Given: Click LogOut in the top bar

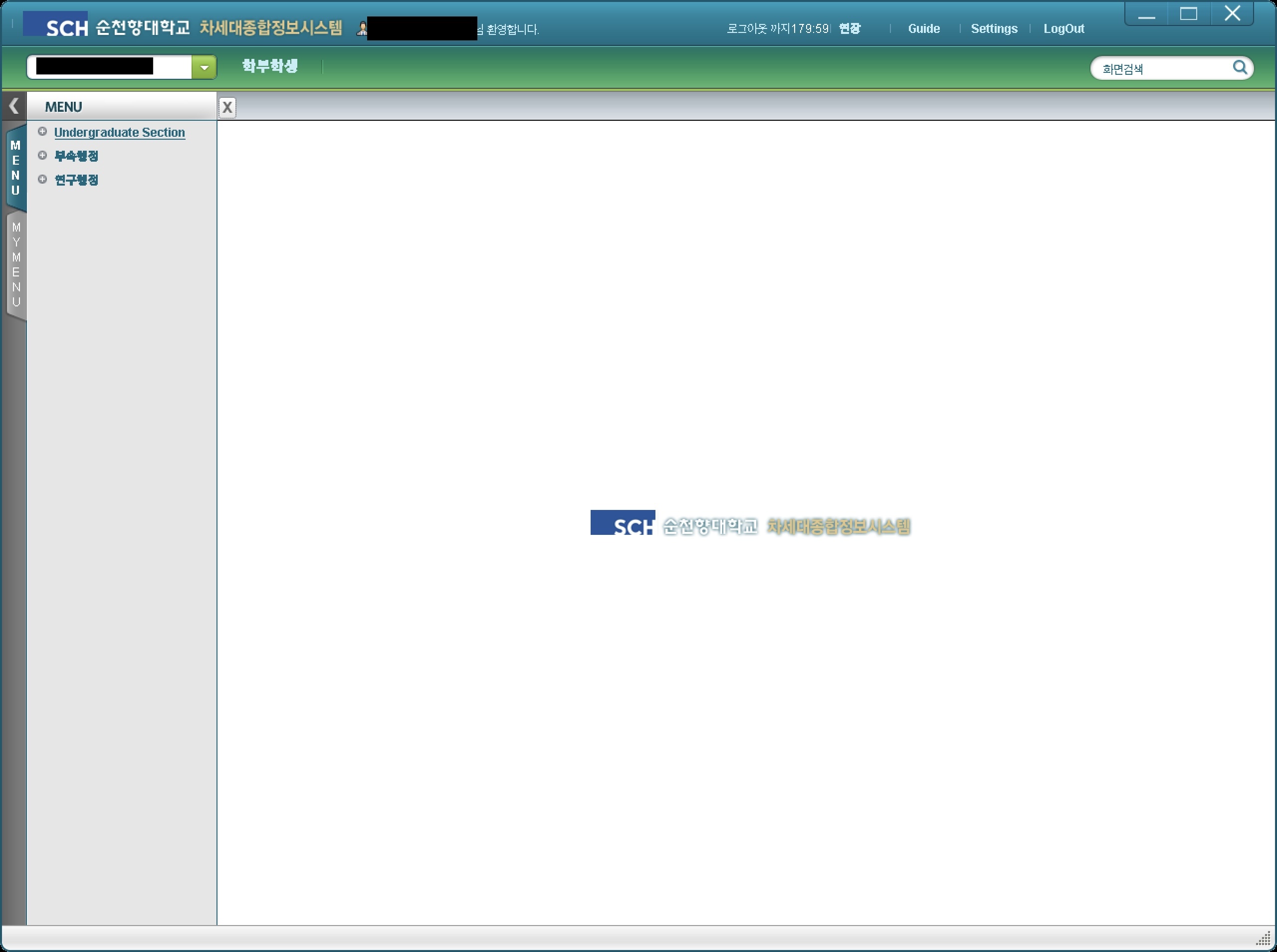Looking at the screenshot, I should click(1064, 28).
